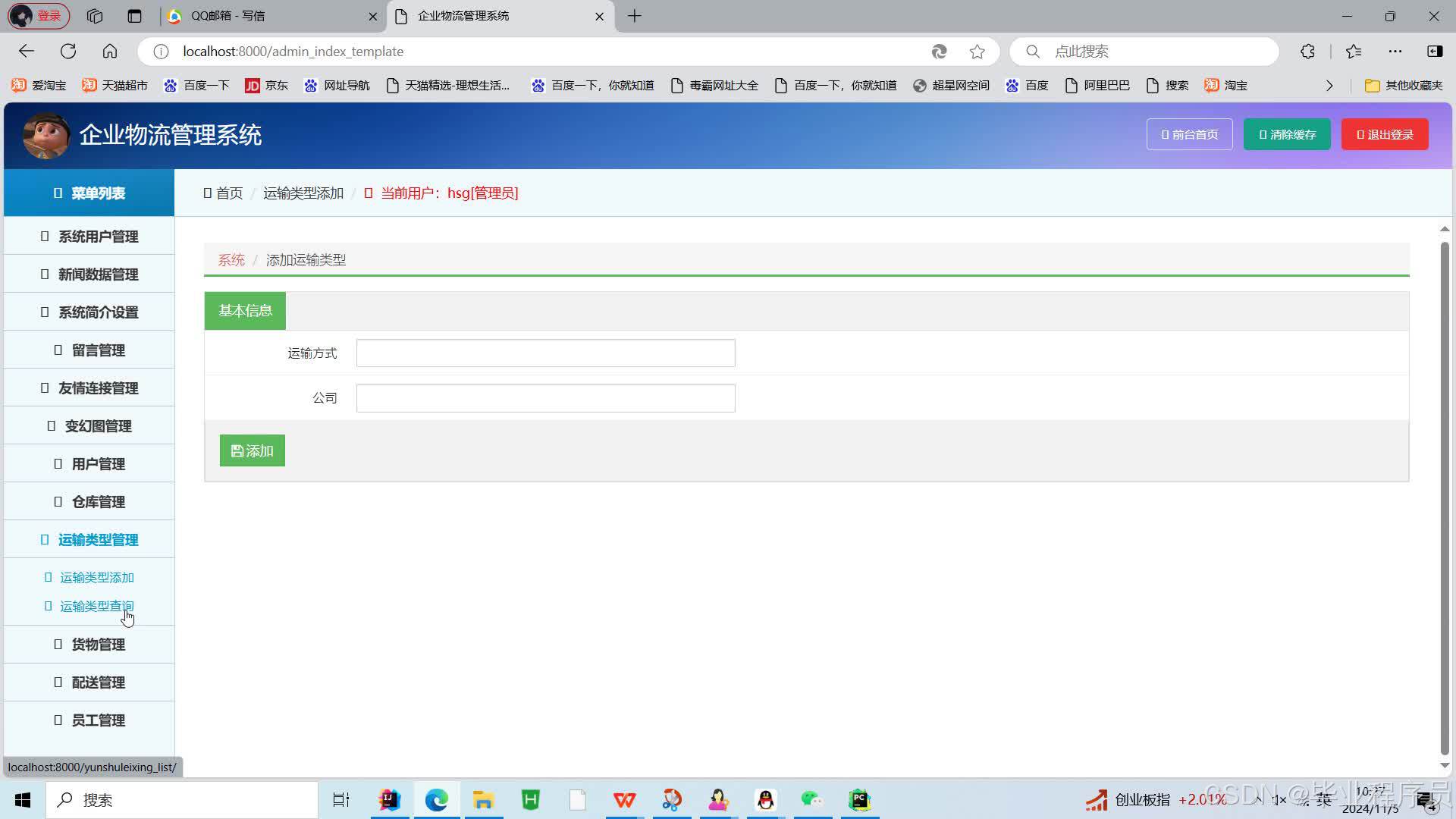Click the 运输方式 input field

click(545, 353)
